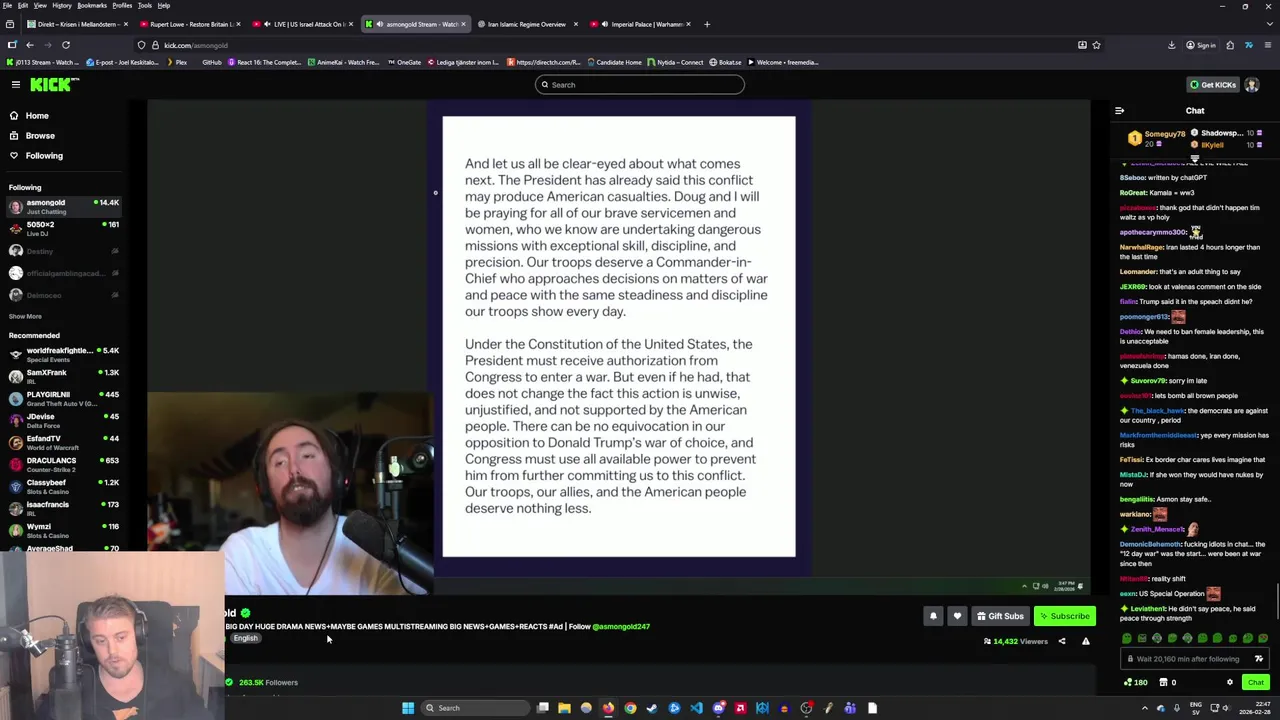This screenshot has height=720, width=1280.
Task: Bookmark this page with star icon
Action: (x=1096, y=45)
